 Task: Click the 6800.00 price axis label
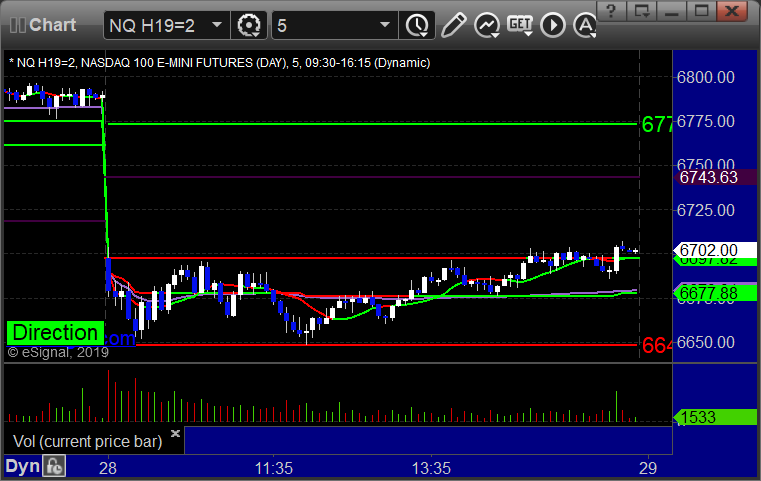(706, 77)
